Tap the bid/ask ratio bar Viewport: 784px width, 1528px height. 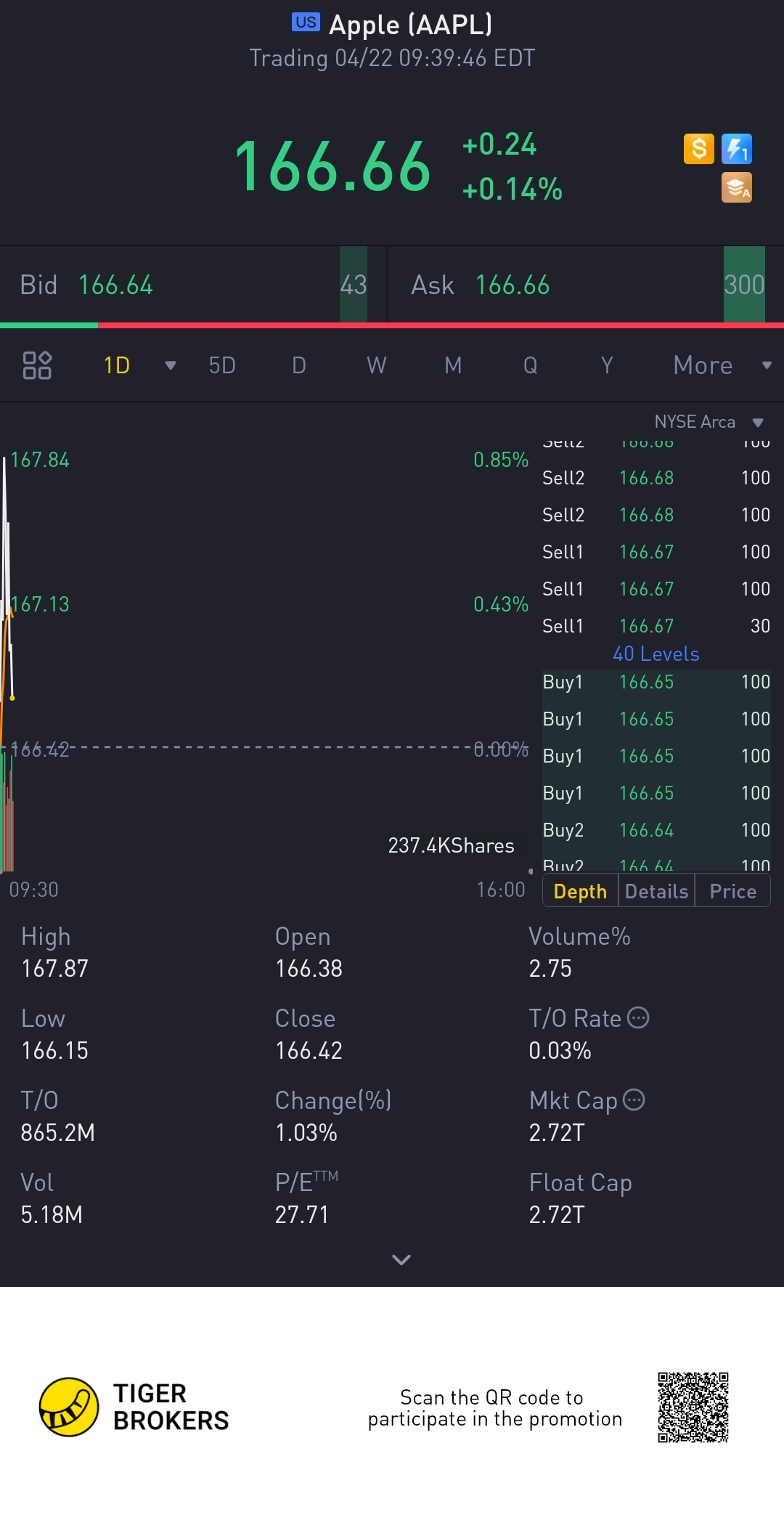coord(392,325)
